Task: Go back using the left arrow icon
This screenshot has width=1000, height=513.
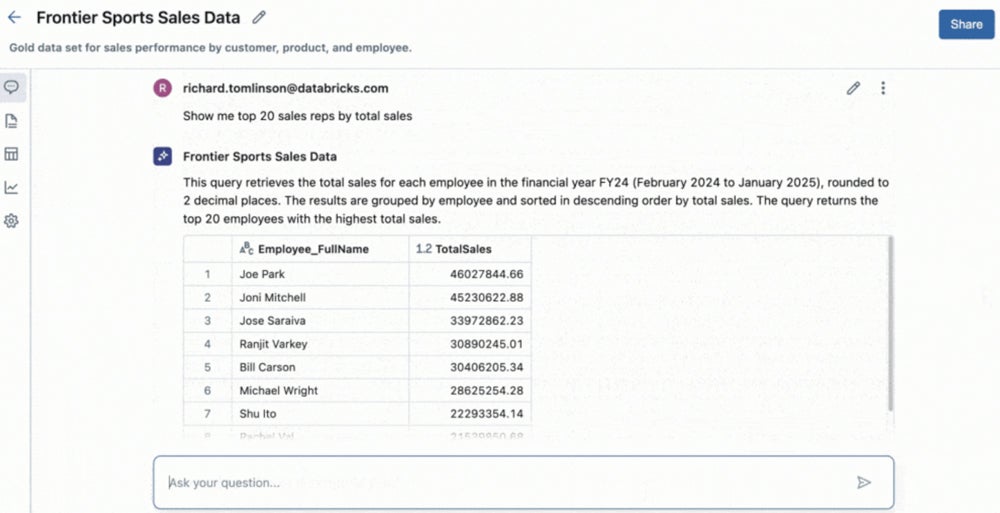Action: pos(14,18)
